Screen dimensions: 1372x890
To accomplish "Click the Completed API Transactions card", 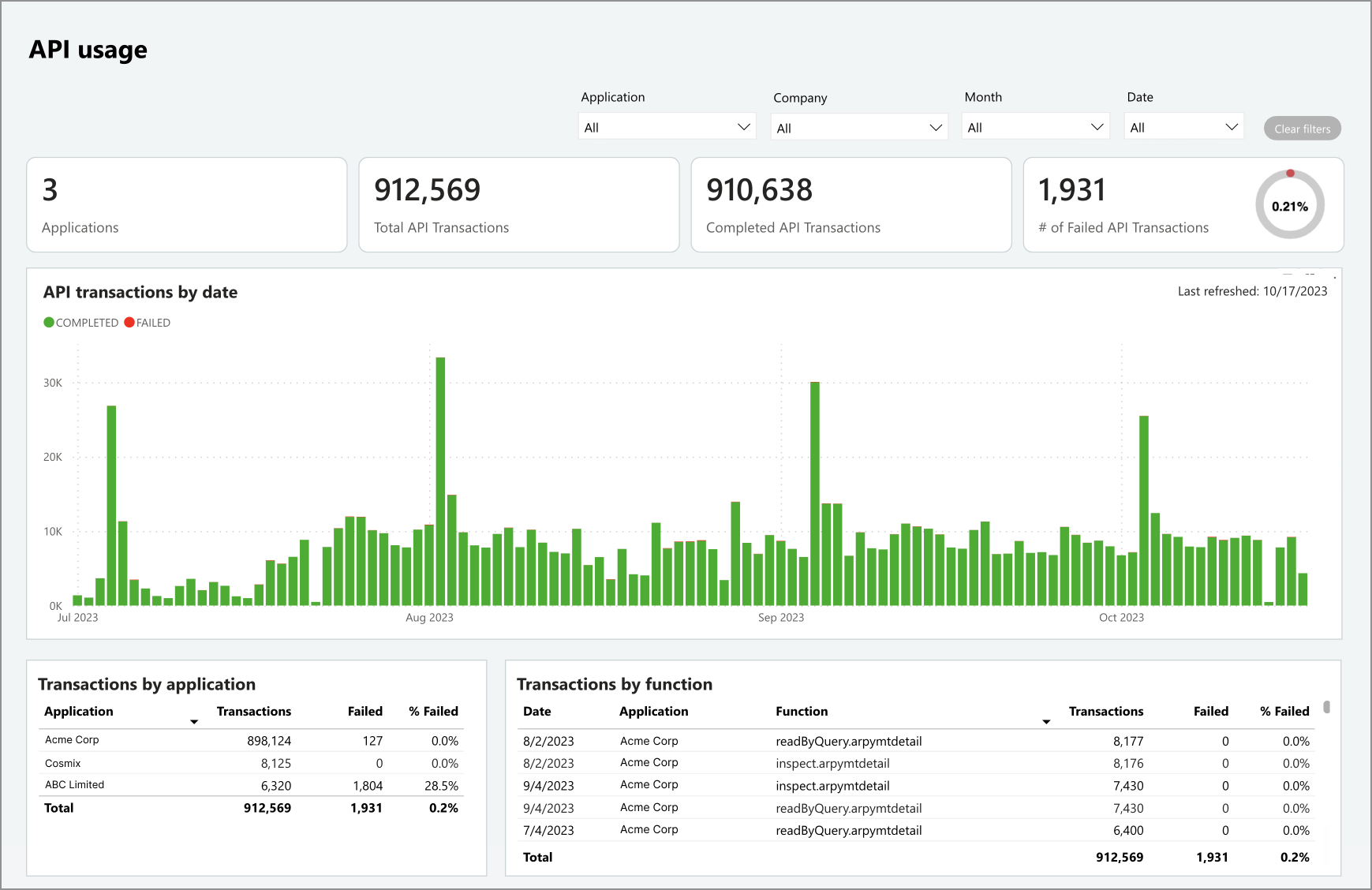I will click(850, 205).
